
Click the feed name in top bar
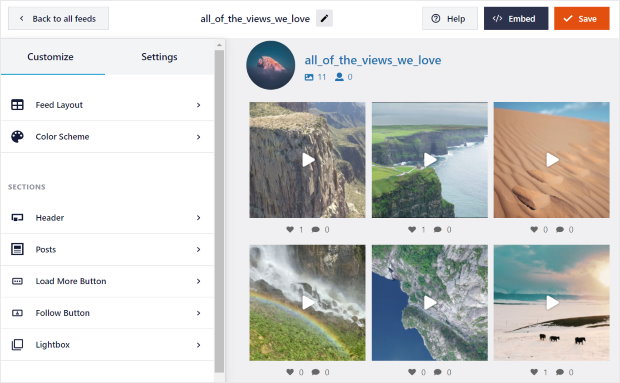tap(255, 19)
